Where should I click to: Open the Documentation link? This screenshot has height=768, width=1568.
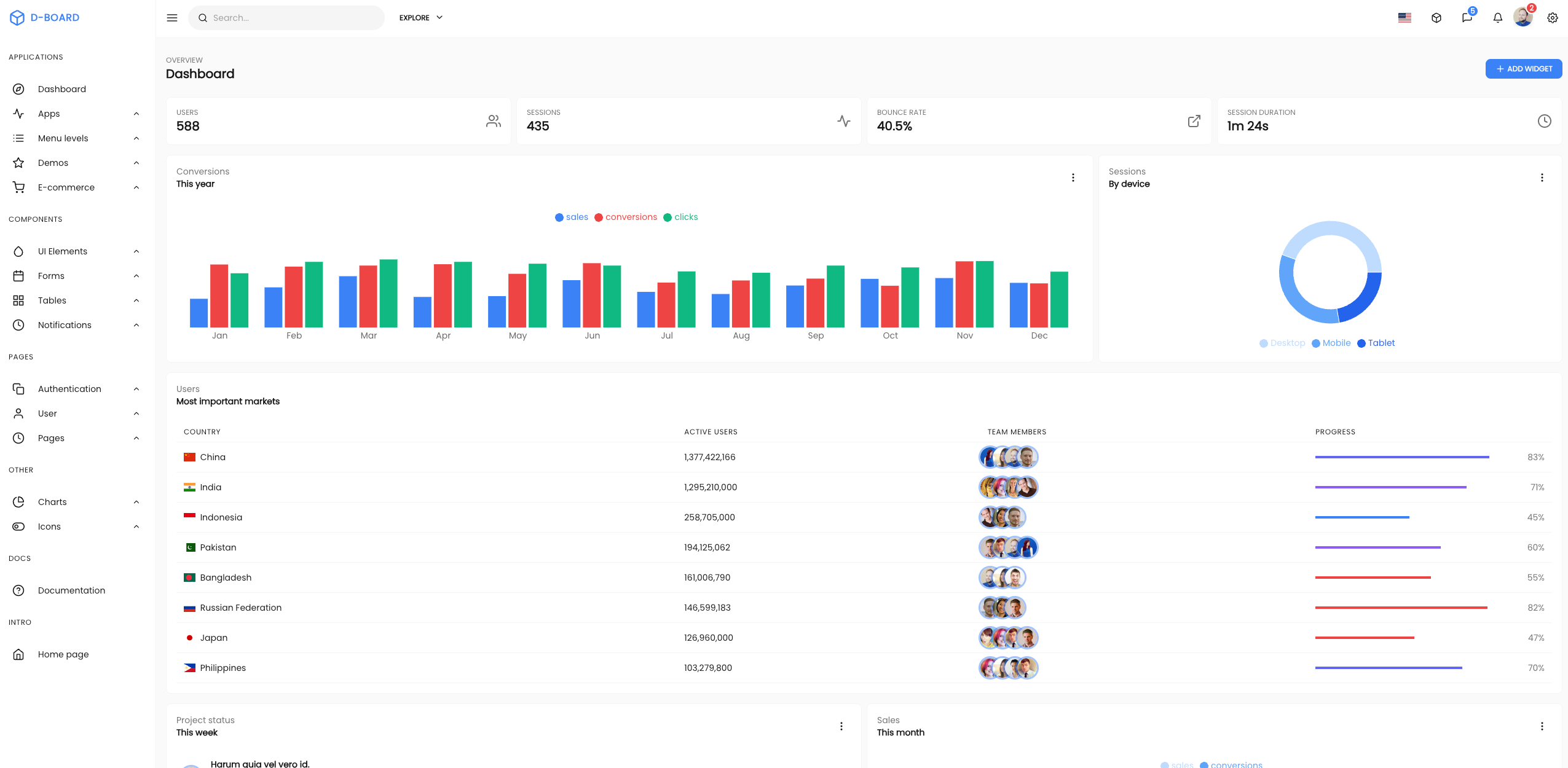(x=77, y=590)
